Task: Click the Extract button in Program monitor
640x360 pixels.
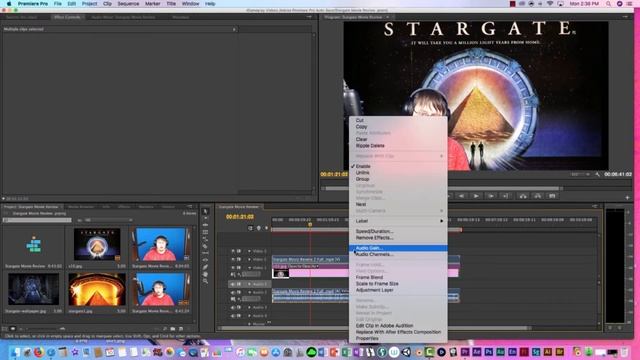Action: click(538, 196)
